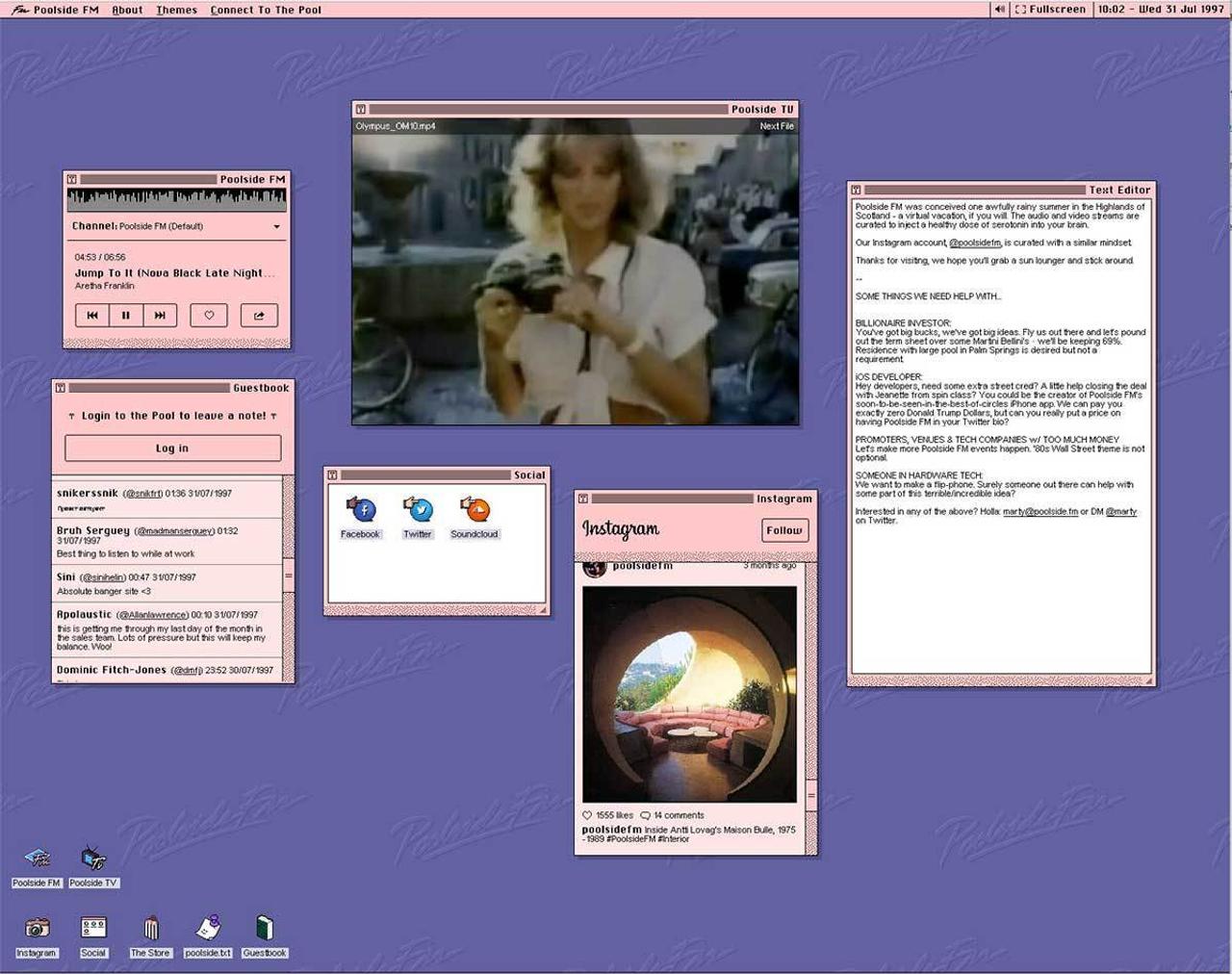The width and height of the screenshot is (1232, 974).
Task: Click the audio waveform in Poolside FM
Action: (x=176, y=199)
